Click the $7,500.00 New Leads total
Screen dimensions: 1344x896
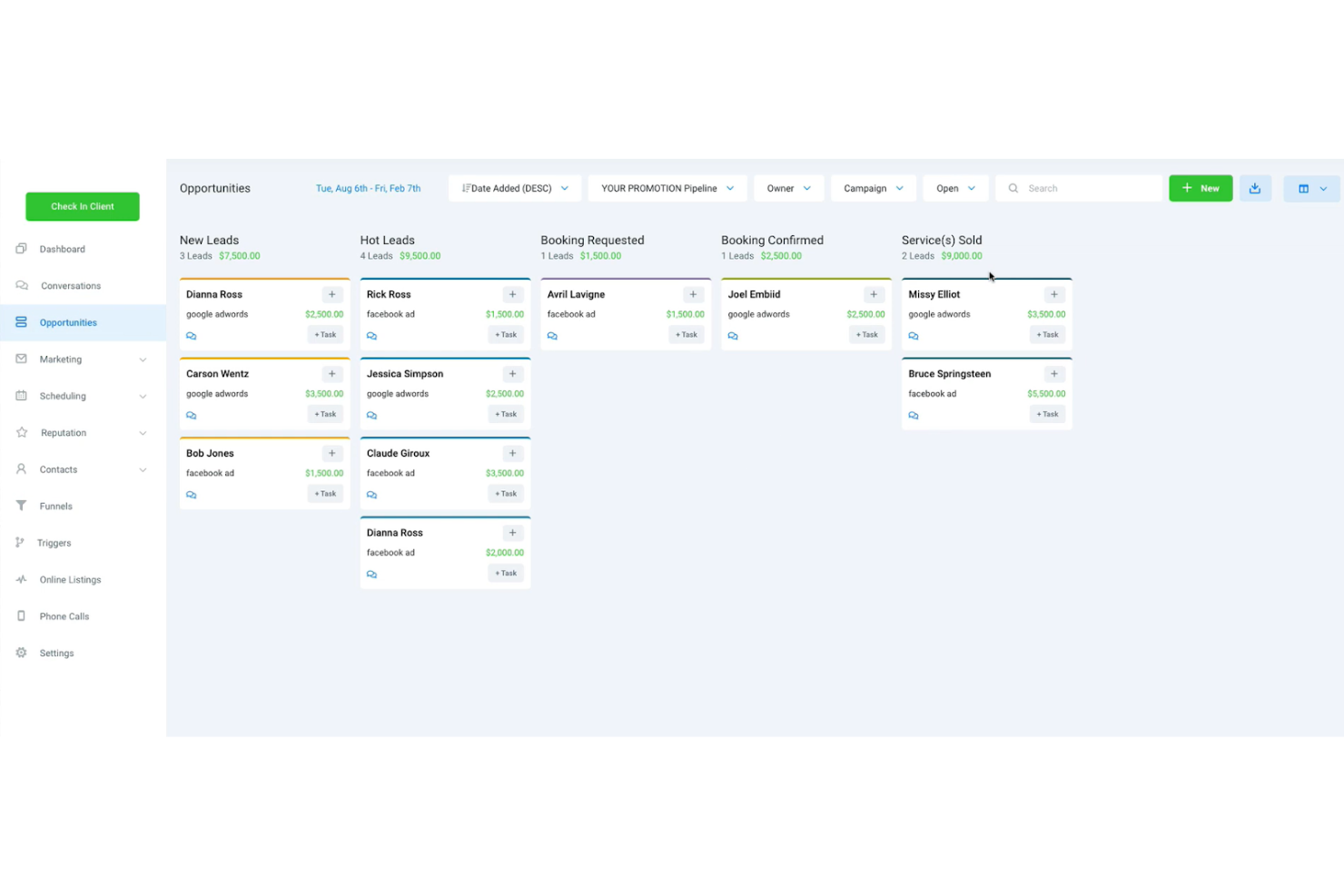pyautogui.click(x=240, y=256)
